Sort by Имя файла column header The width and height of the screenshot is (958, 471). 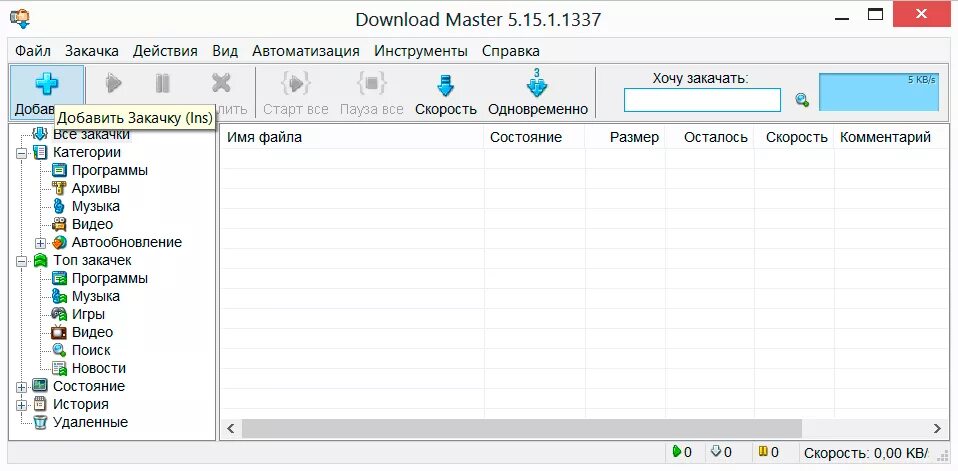click(x=353, y=137)
